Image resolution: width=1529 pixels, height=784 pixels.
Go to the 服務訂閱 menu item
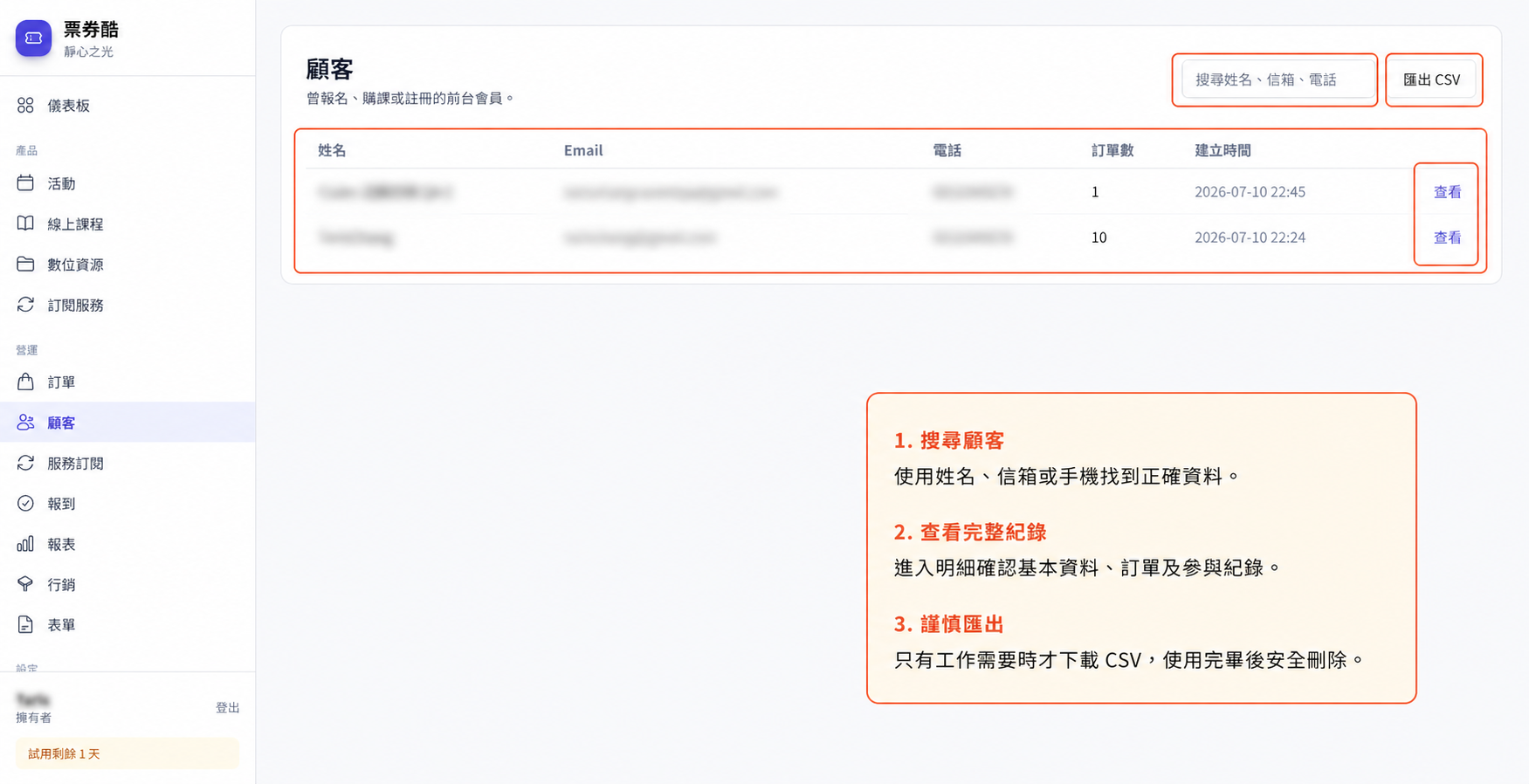127,463
